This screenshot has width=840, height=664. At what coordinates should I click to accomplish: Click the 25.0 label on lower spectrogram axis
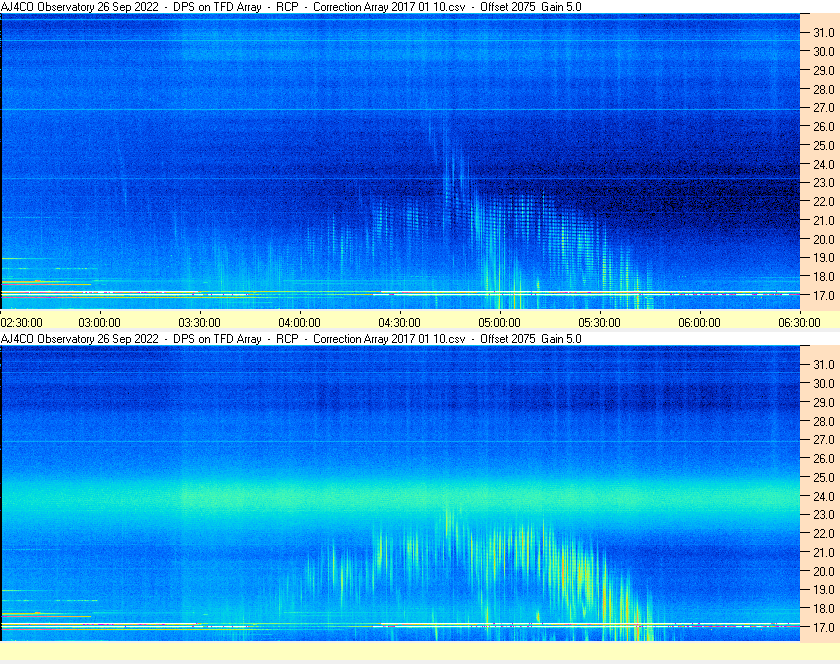tap(824, 477)
